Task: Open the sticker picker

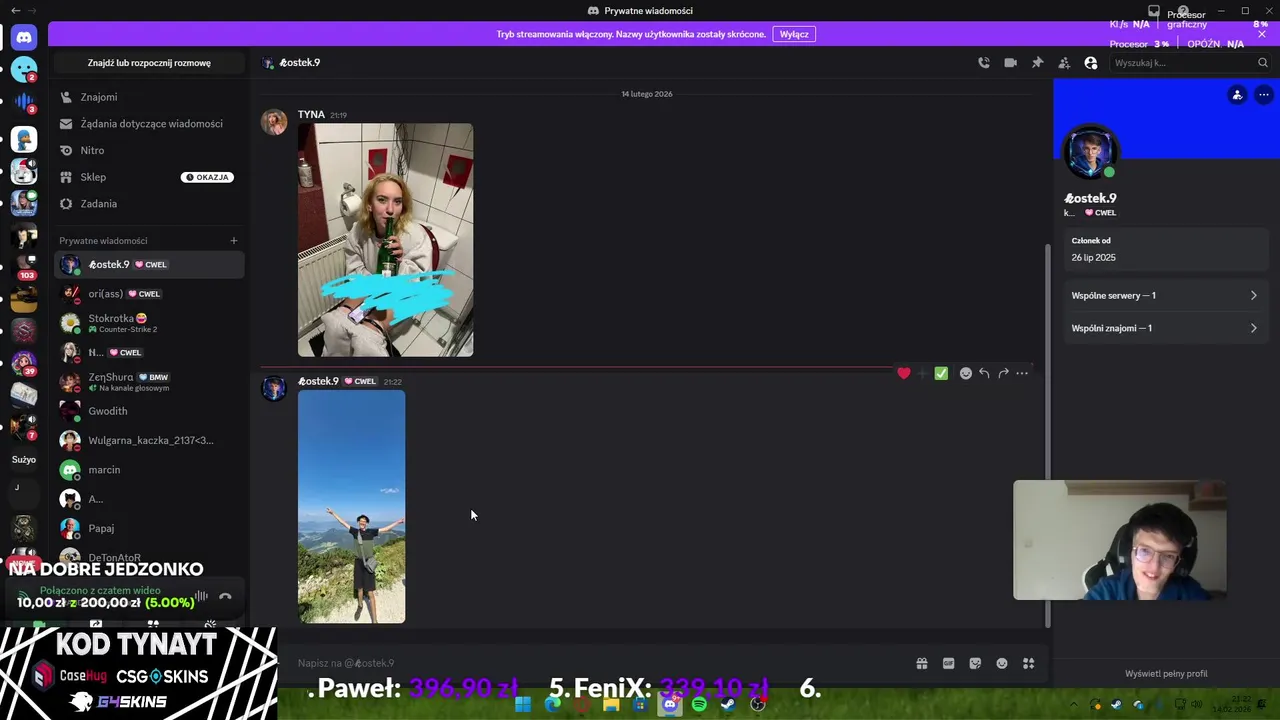Action: (975, 663)
